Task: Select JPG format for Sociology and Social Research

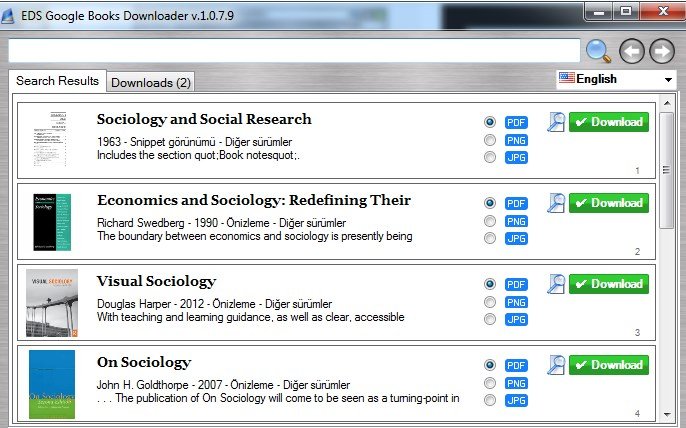Action: 490,157
